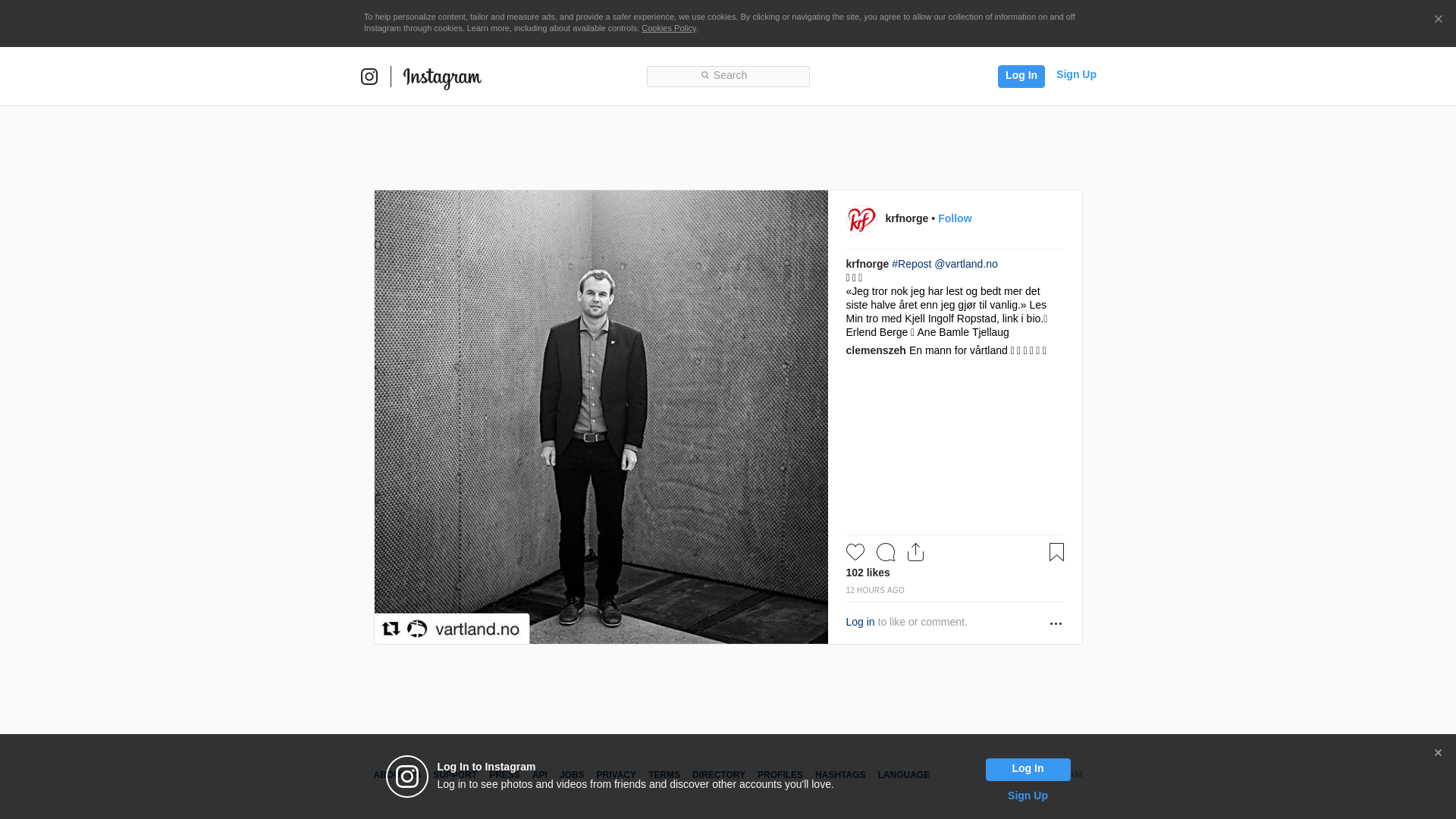This screenshot has height=819, width=1456.
Task: Click the black and white post photo
Action: (x=601, y=417)
